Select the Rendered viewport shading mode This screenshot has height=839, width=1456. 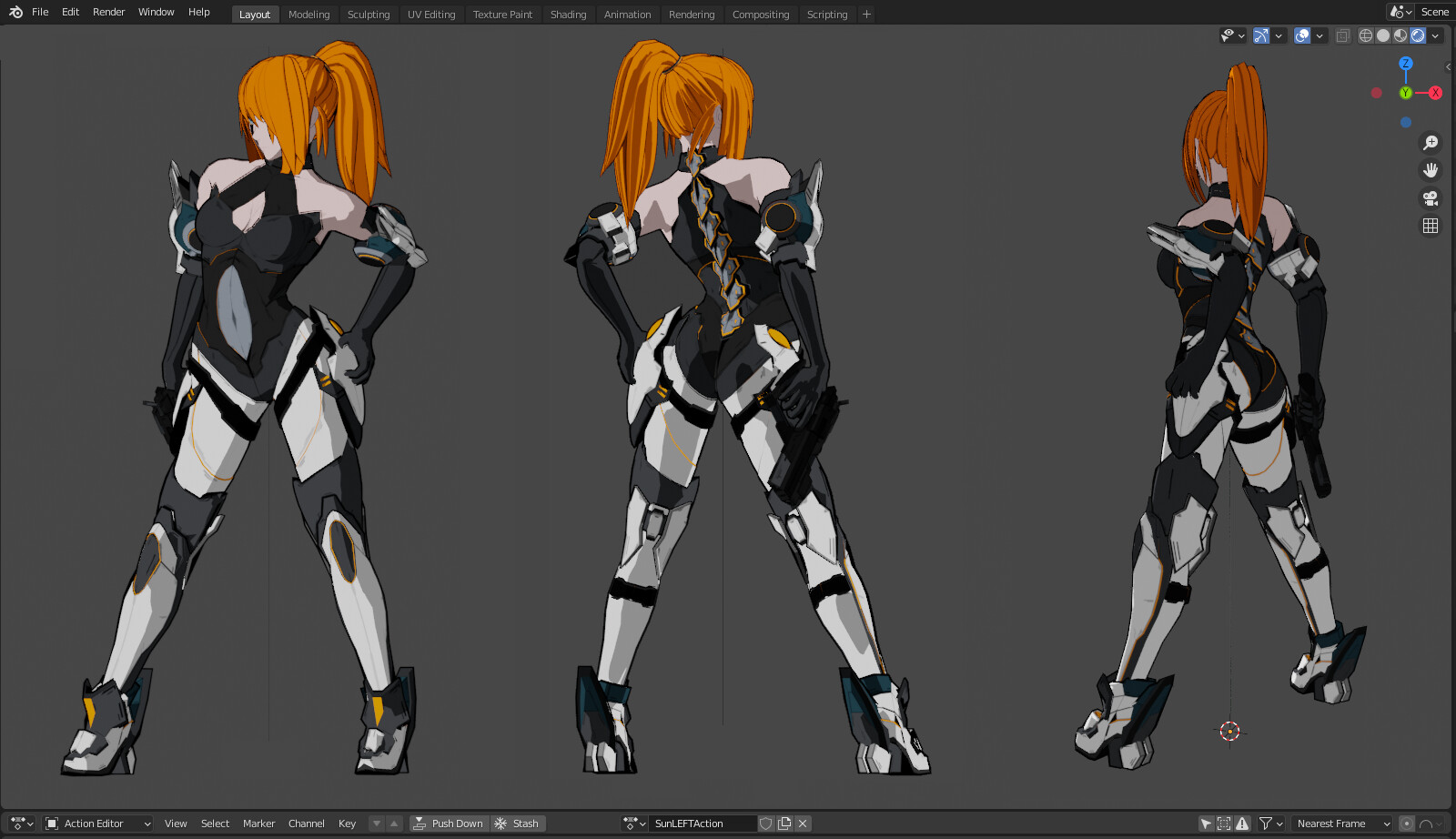[1418, 35]
